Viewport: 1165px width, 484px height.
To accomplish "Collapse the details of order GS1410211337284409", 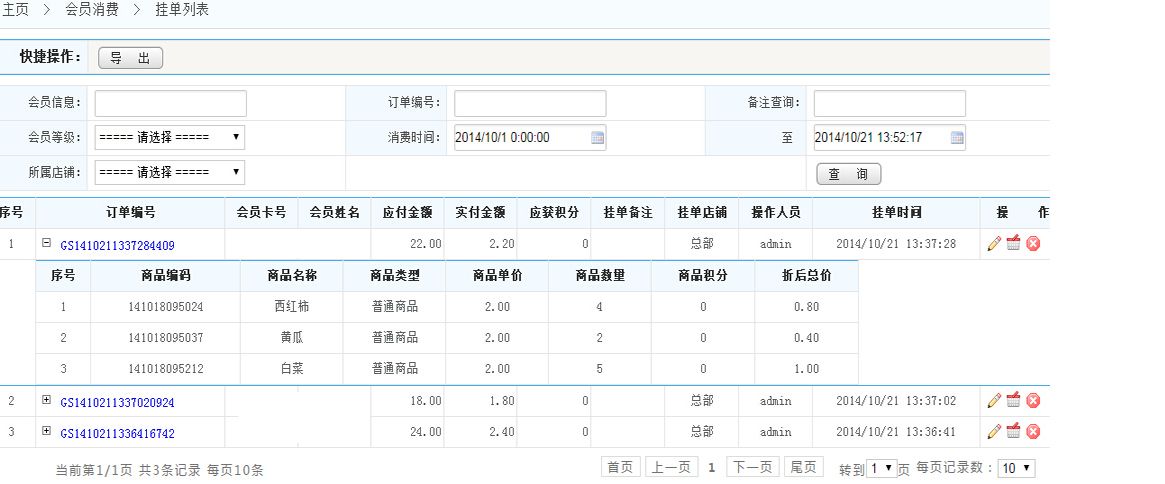I will (x=46, y=243).
